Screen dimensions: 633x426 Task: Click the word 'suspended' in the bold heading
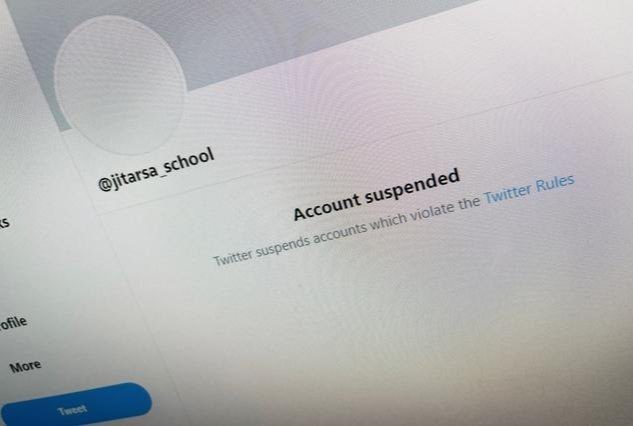(x=413, y=186)
